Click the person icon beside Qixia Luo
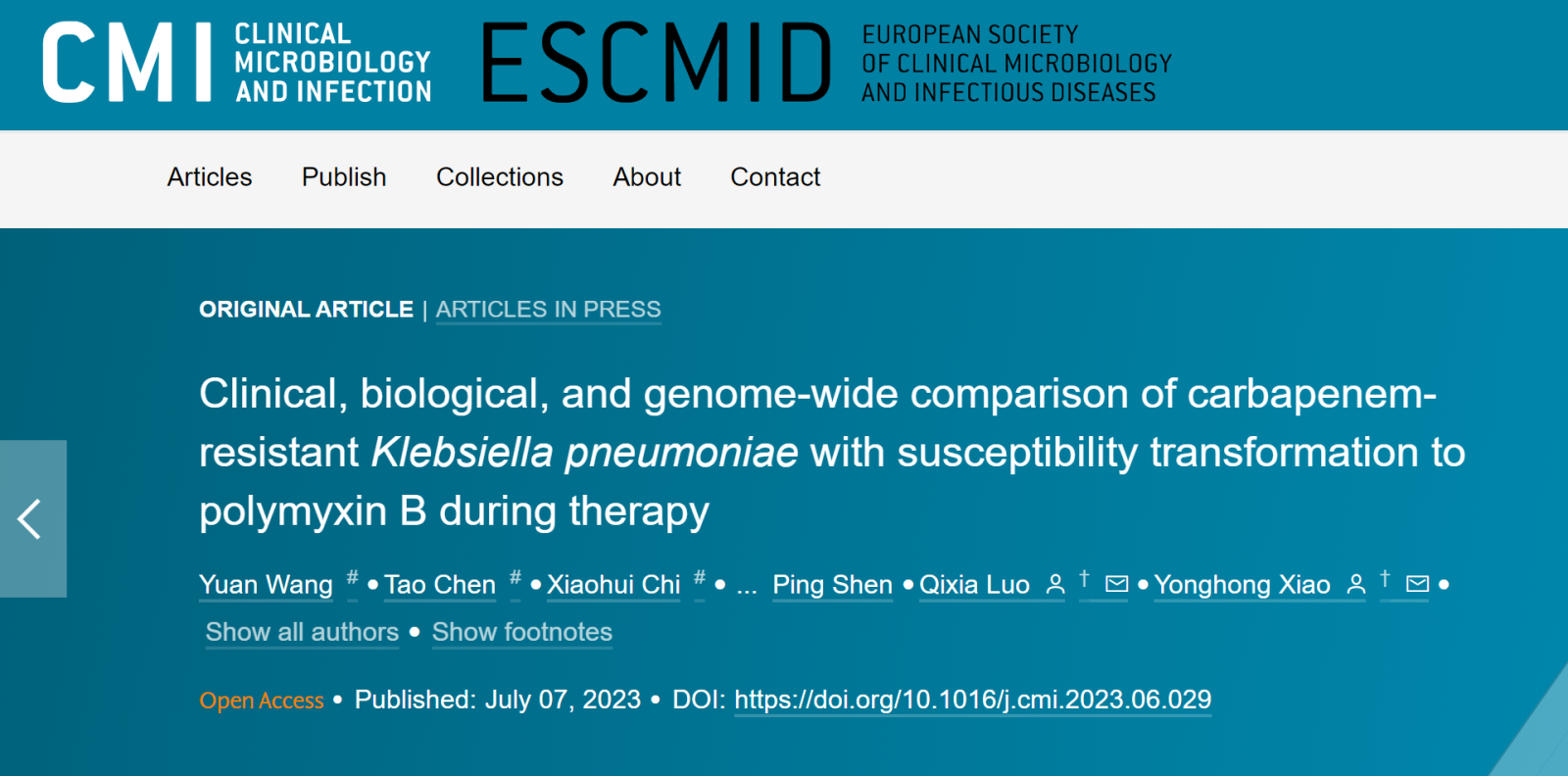This screenshot has height=776, width=1568. (1055, 585)
